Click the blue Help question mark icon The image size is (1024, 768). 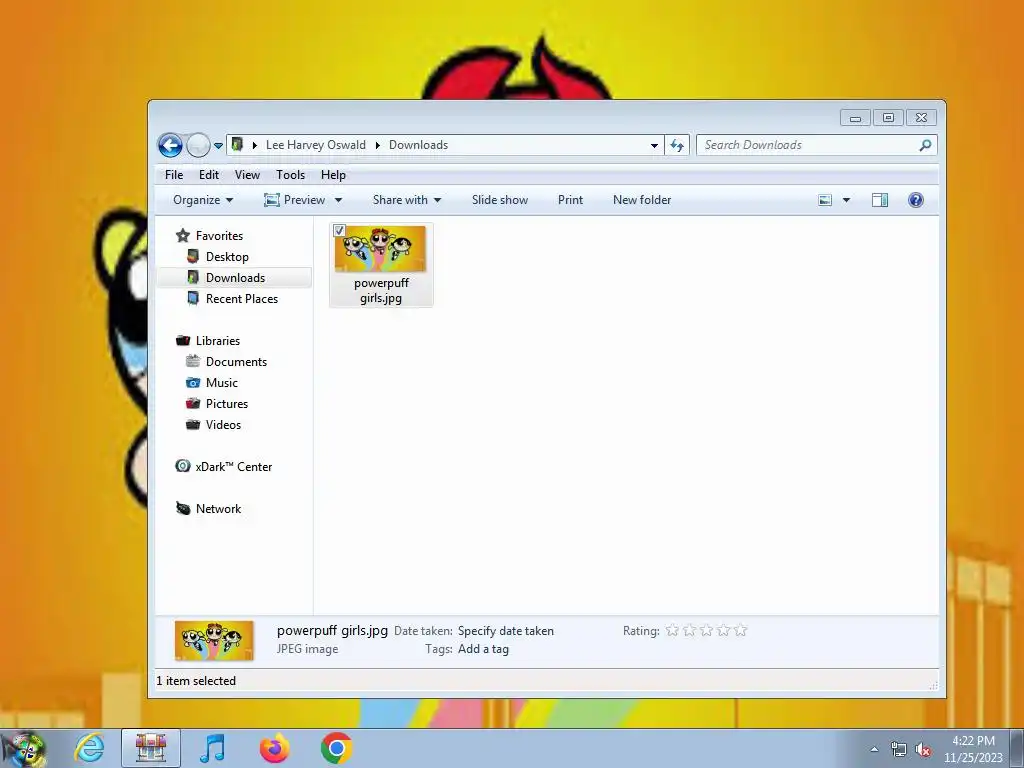pos(916,200)
